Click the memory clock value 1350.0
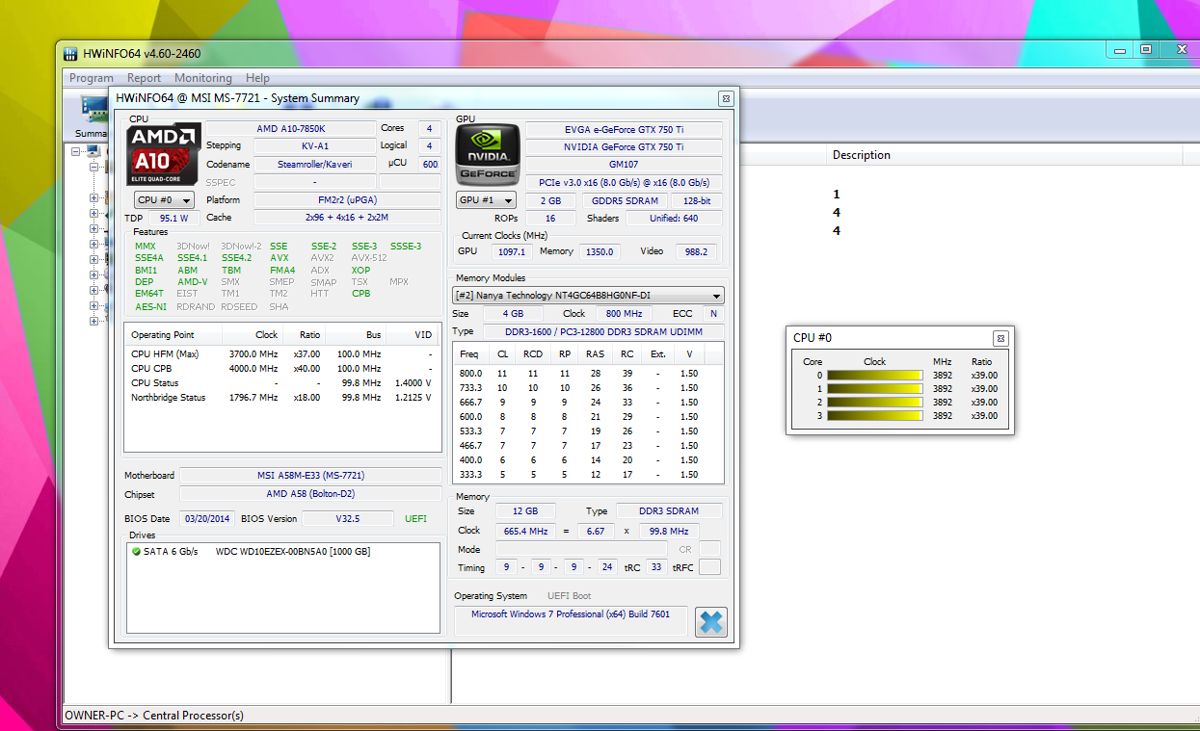The height and width of the screenshot is (731, 1200). [x=599, y=252]
